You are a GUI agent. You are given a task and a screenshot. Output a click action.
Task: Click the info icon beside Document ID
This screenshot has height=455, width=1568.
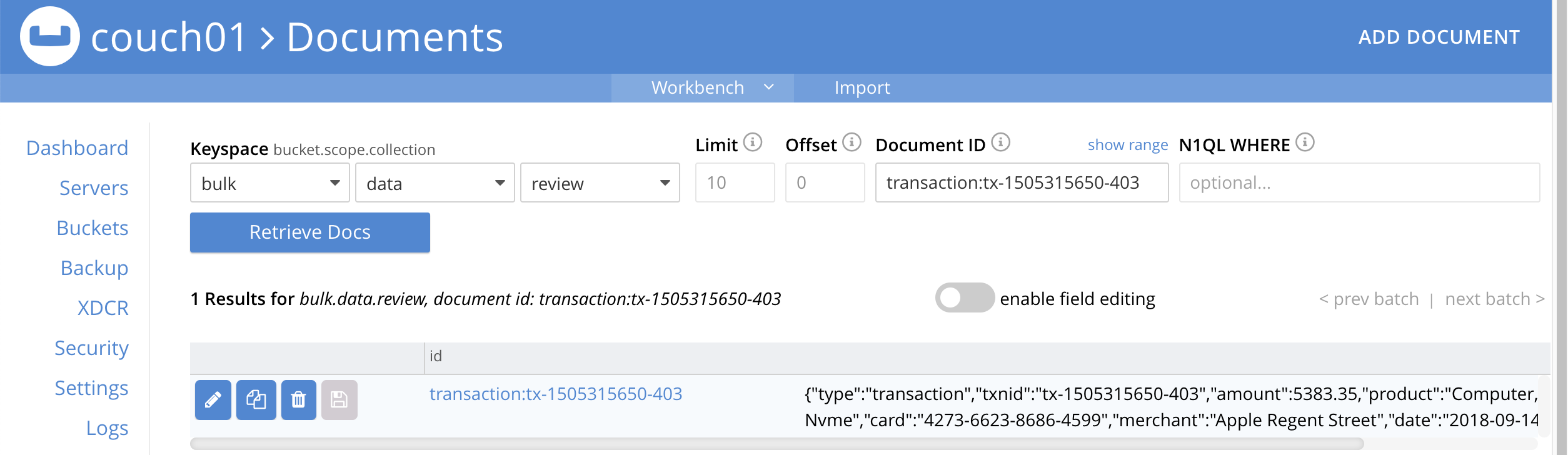pyautogui.click(x=1001, y=142)
